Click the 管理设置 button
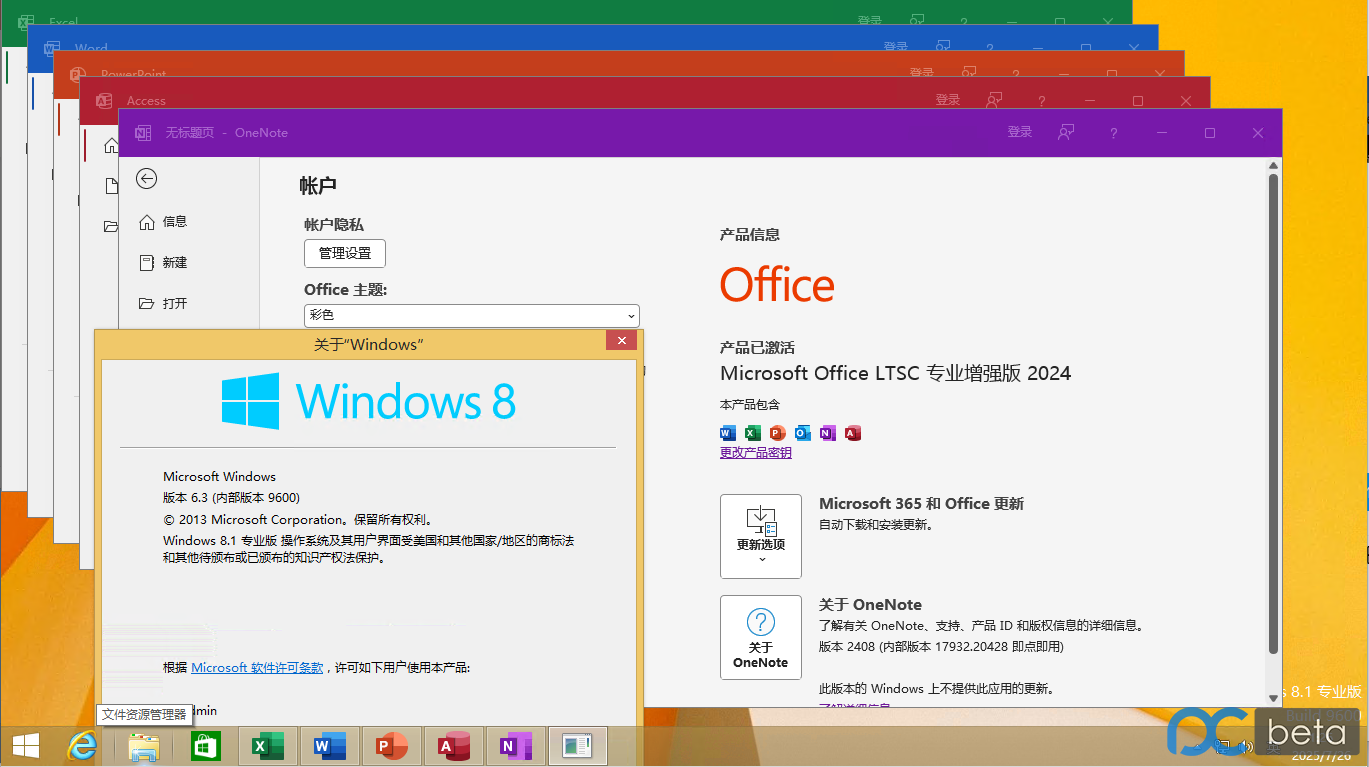 [x=344, y=254]
